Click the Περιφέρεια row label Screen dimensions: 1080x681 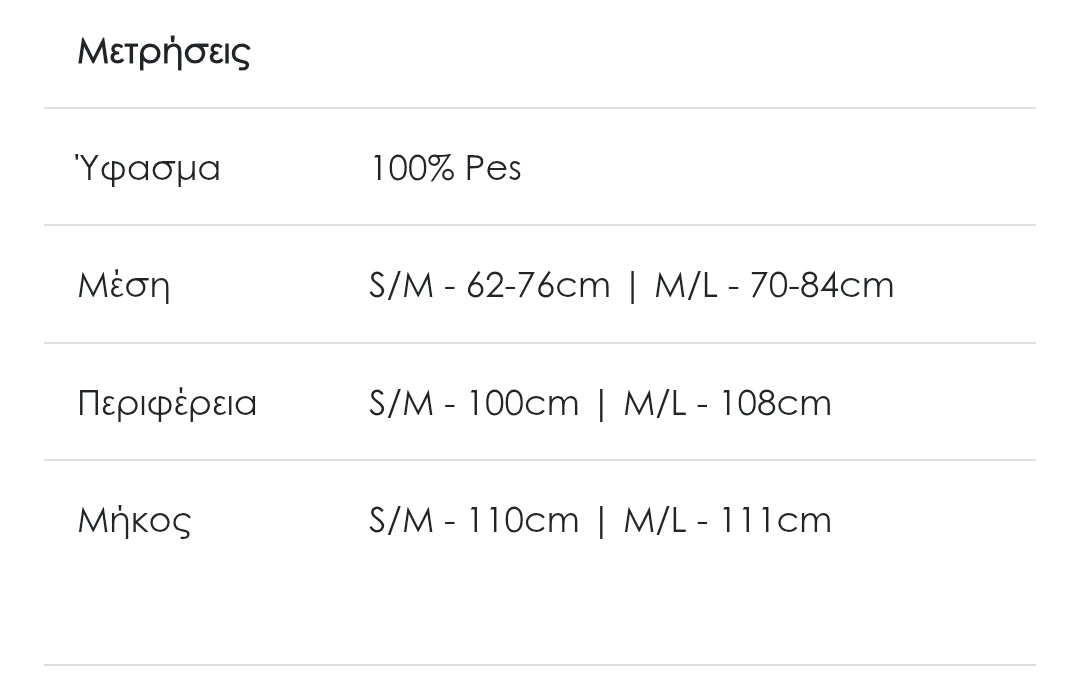167,403
